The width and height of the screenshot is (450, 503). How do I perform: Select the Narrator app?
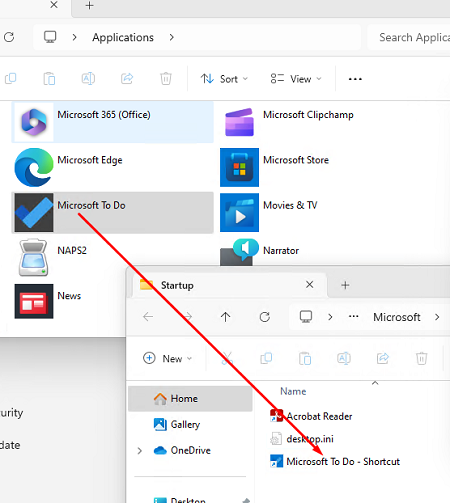pos(259,252)
